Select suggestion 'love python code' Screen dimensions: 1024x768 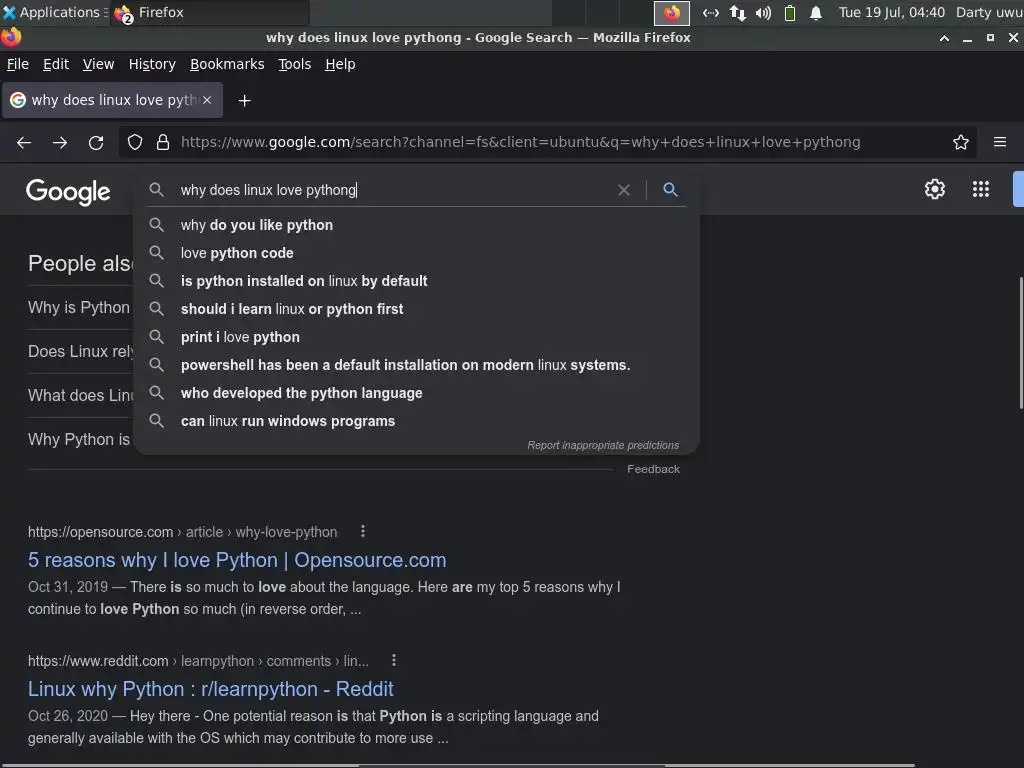[416, 253]
